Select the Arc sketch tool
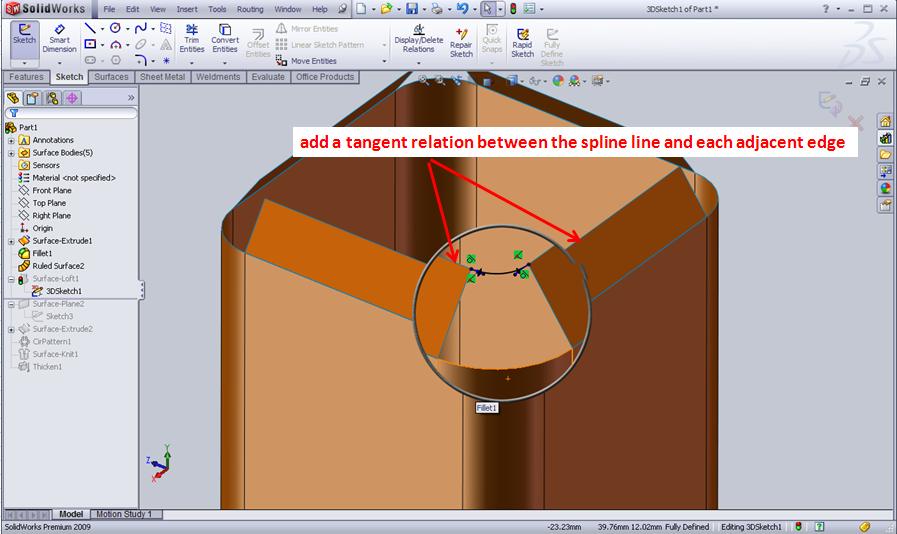897x534 pixels. pos(116,45)
